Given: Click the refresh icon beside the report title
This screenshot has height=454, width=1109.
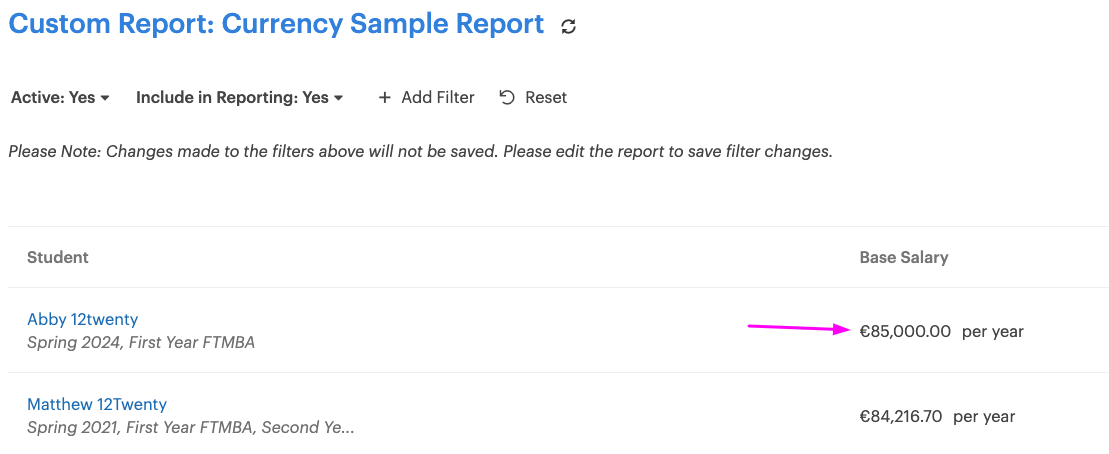Looking at the screenshot, I should tap(569, 27).
